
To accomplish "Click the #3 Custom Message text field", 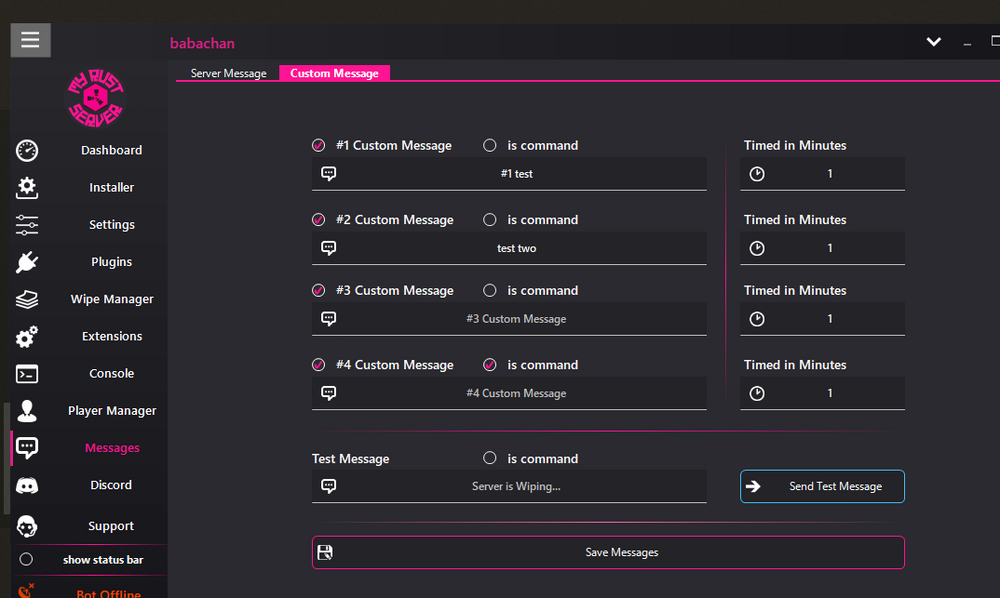I will pos(516,319).
